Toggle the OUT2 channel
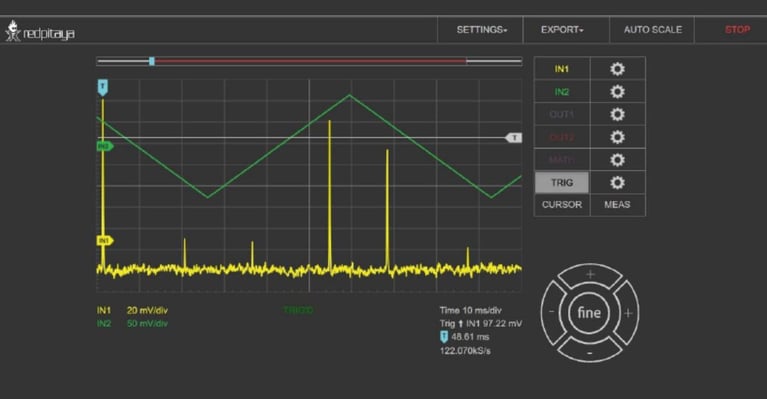 tap(562, 137)
